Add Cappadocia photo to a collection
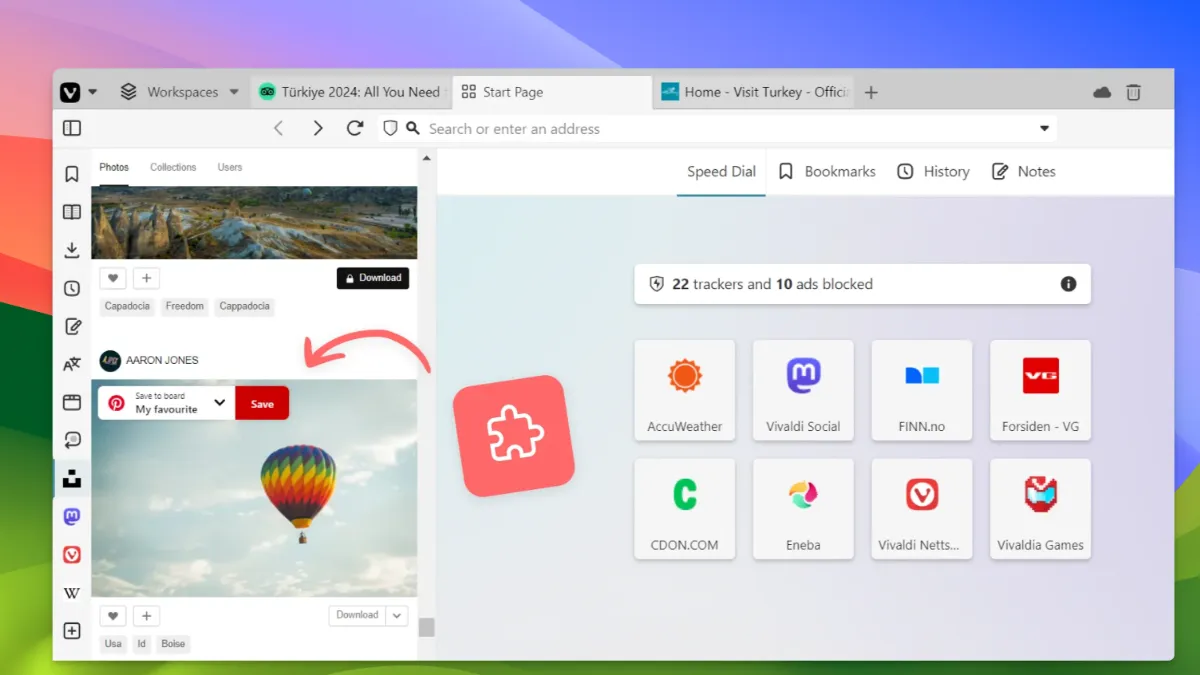The height and width of the screenshot is (675, 1200). 146,278
